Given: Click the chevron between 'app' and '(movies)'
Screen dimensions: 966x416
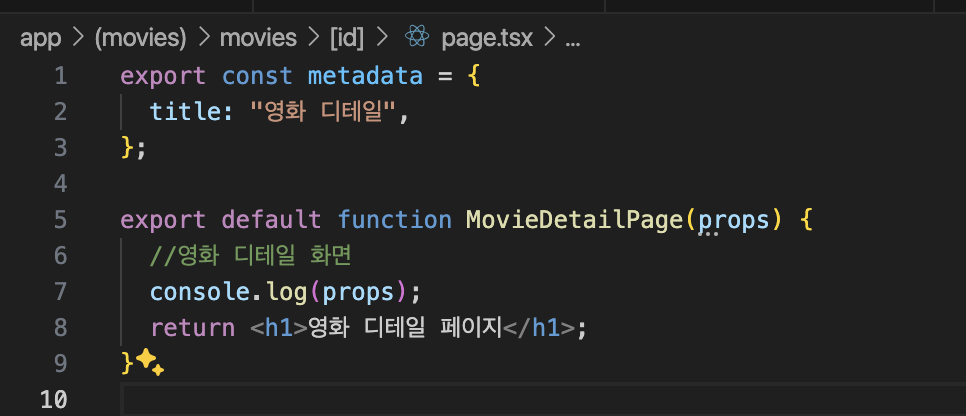Looking at the screenshot, I should [78, 39].
